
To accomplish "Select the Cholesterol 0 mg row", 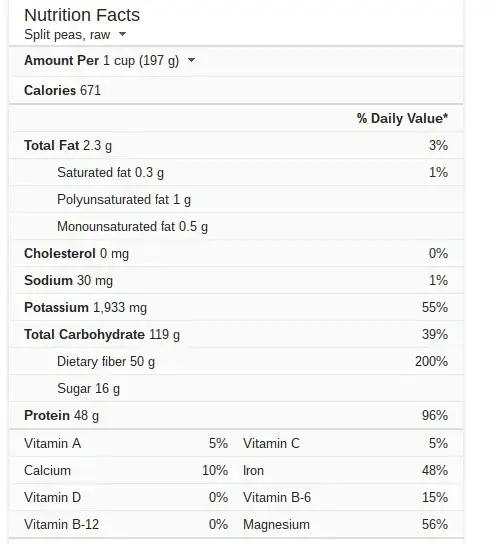I will click(x=236, y=254).
